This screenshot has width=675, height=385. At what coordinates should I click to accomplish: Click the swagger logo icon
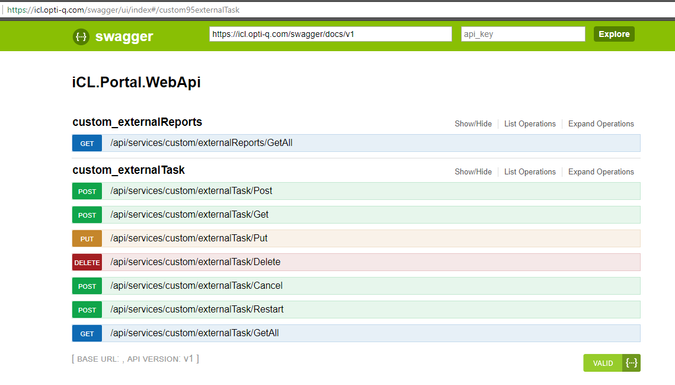point(81,37)
